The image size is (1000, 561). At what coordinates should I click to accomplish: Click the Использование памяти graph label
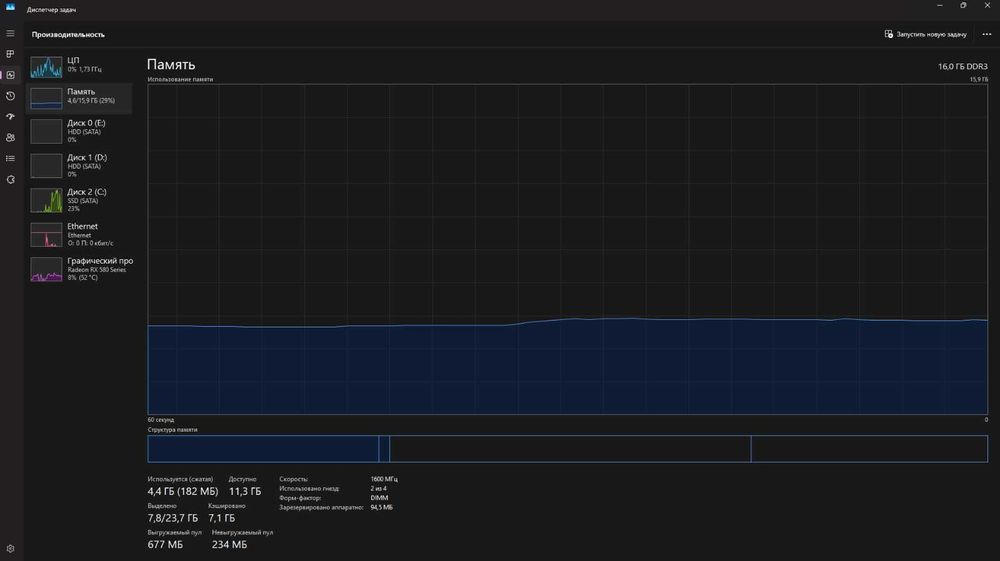180,80
